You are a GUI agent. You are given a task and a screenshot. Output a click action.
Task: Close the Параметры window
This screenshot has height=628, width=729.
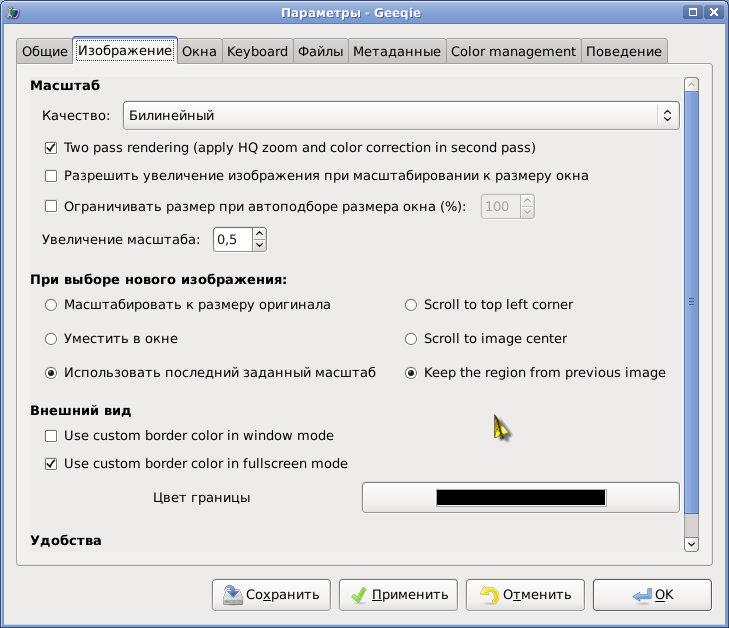pyautogui.click(x=714, y=12)
